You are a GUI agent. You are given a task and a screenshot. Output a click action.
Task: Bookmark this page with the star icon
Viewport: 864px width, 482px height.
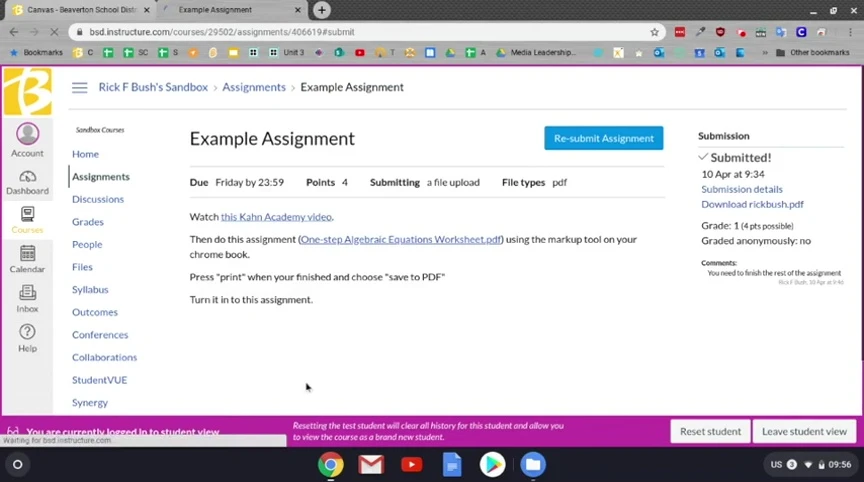click(x=654, y=32)
